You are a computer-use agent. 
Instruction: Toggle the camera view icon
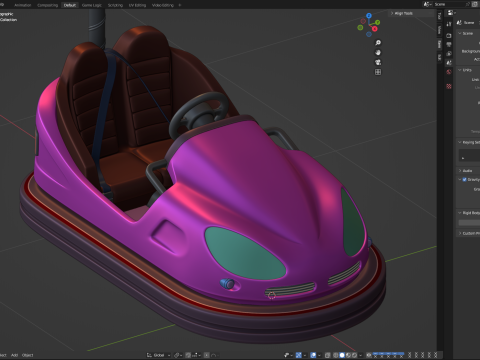point(378,62)
